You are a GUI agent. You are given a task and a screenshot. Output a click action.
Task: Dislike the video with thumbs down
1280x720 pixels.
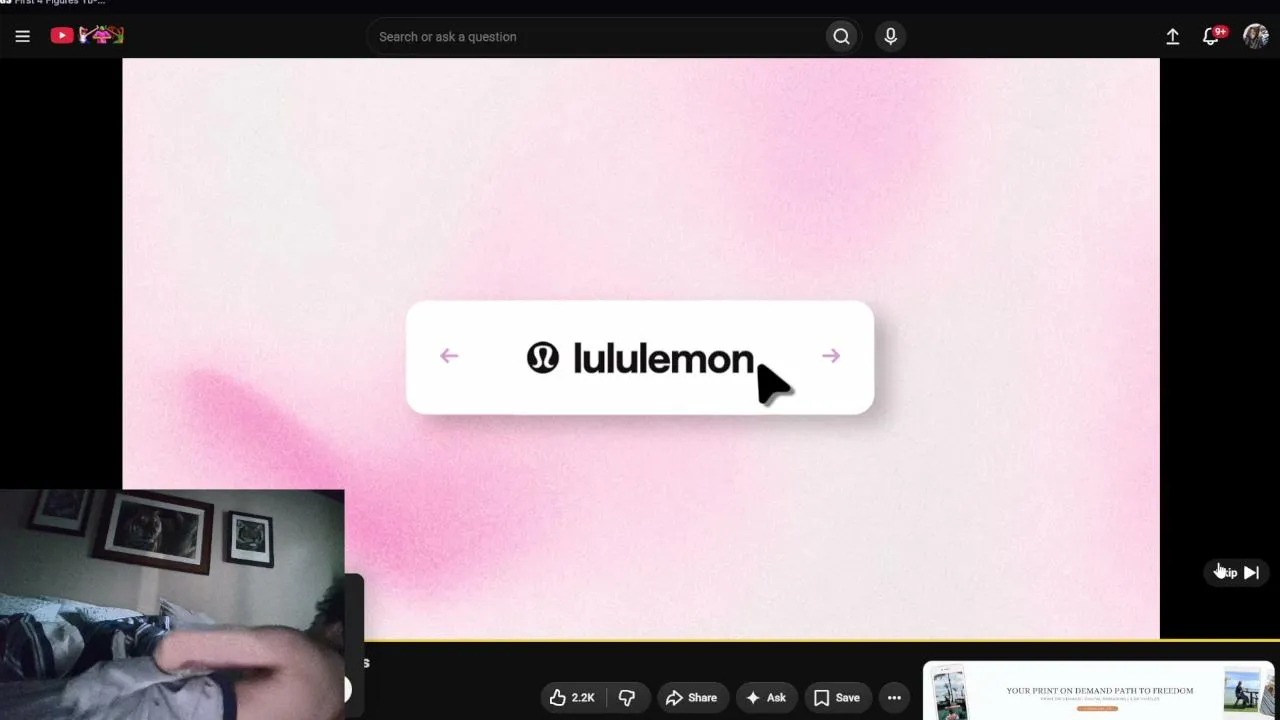click(x=627, y=698)
